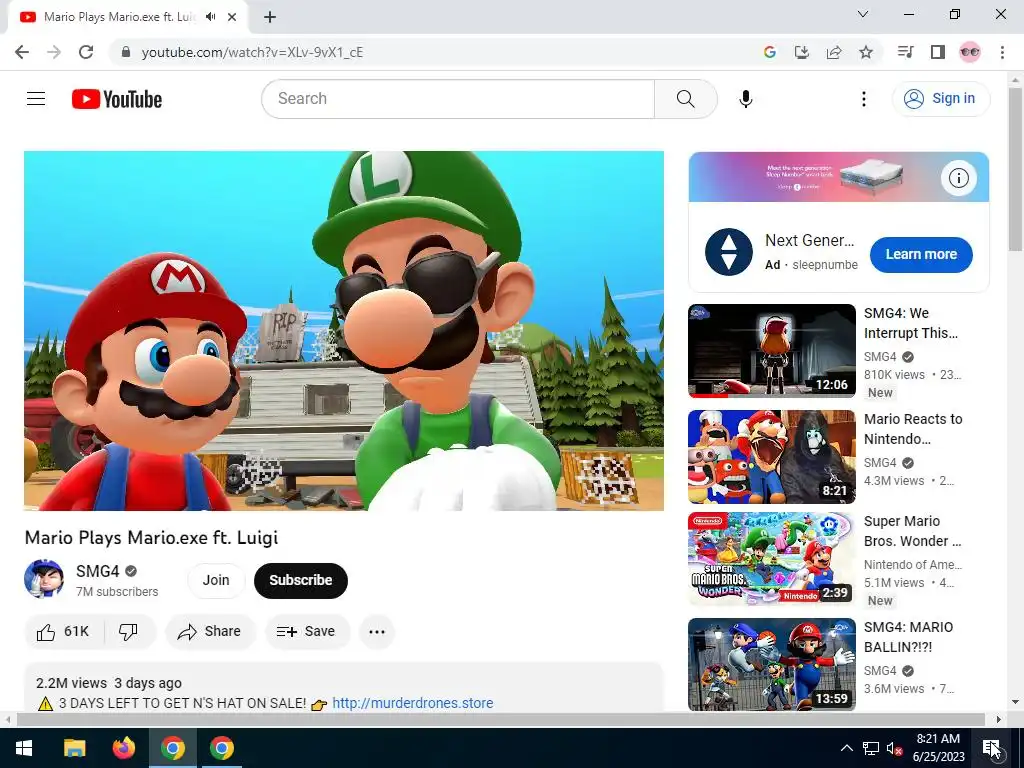The height and width of the screenshot is (768, 1024).
Task: Click the address bar URL
Action: tap(252, 52)
